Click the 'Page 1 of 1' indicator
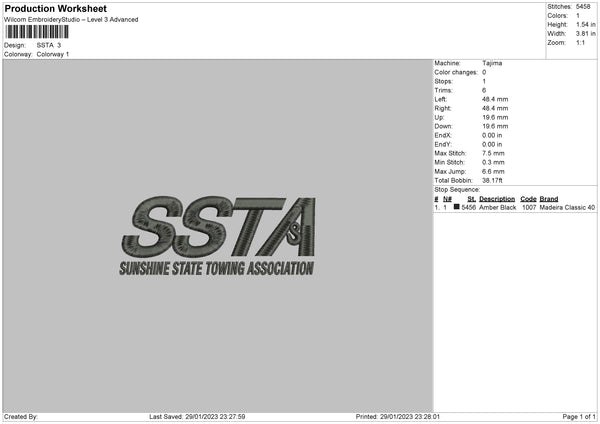Screen dimensions: 600x424 [579, 416]
